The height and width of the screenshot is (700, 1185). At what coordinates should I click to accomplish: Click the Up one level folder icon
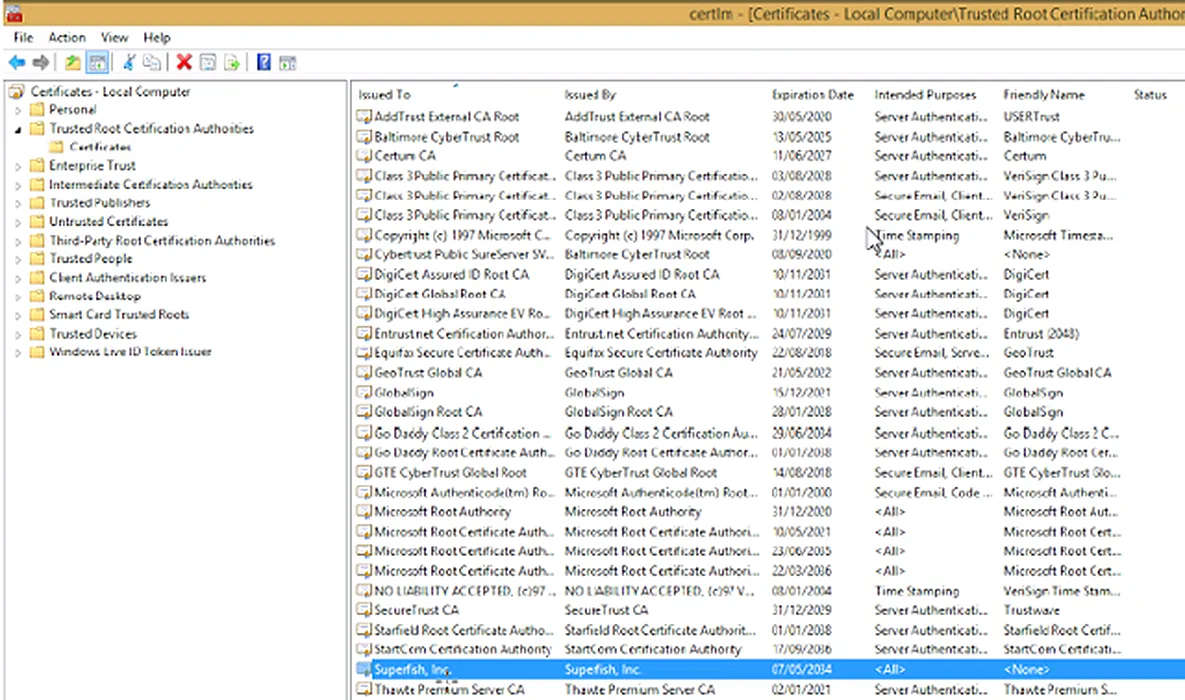pyautogui.click(x=73, y=63)
